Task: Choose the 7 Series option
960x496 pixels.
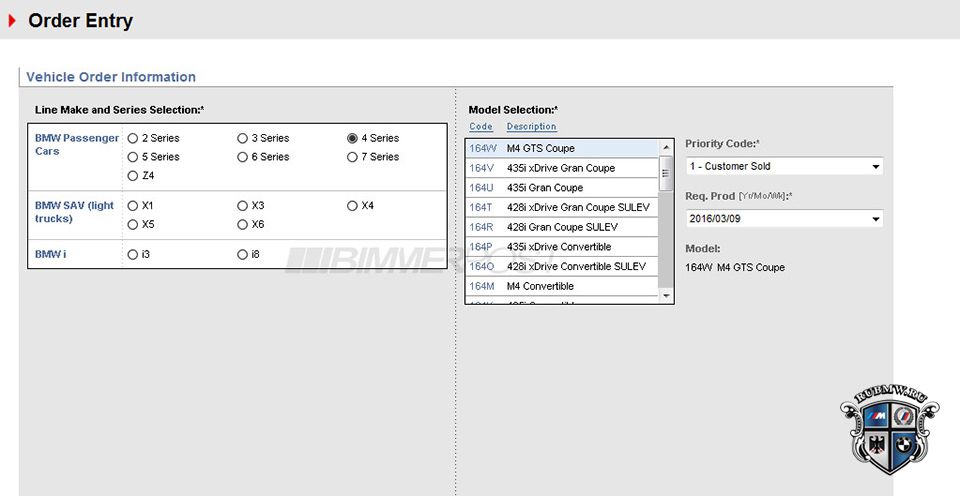Action: (x=352, y=157)
